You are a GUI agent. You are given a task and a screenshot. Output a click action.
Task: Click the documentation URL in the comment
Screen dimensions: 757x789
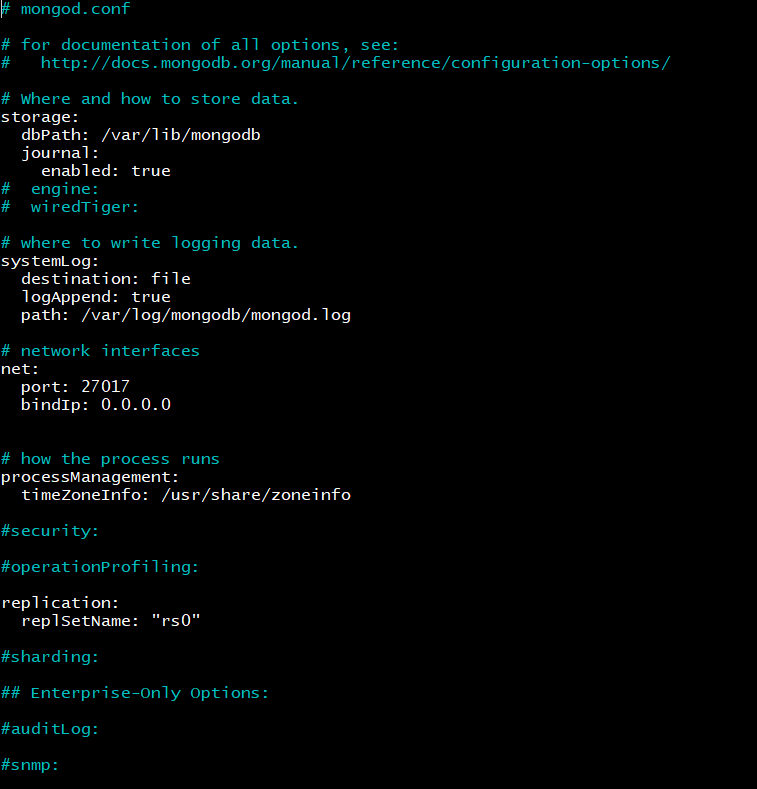(x=355, y=63)
